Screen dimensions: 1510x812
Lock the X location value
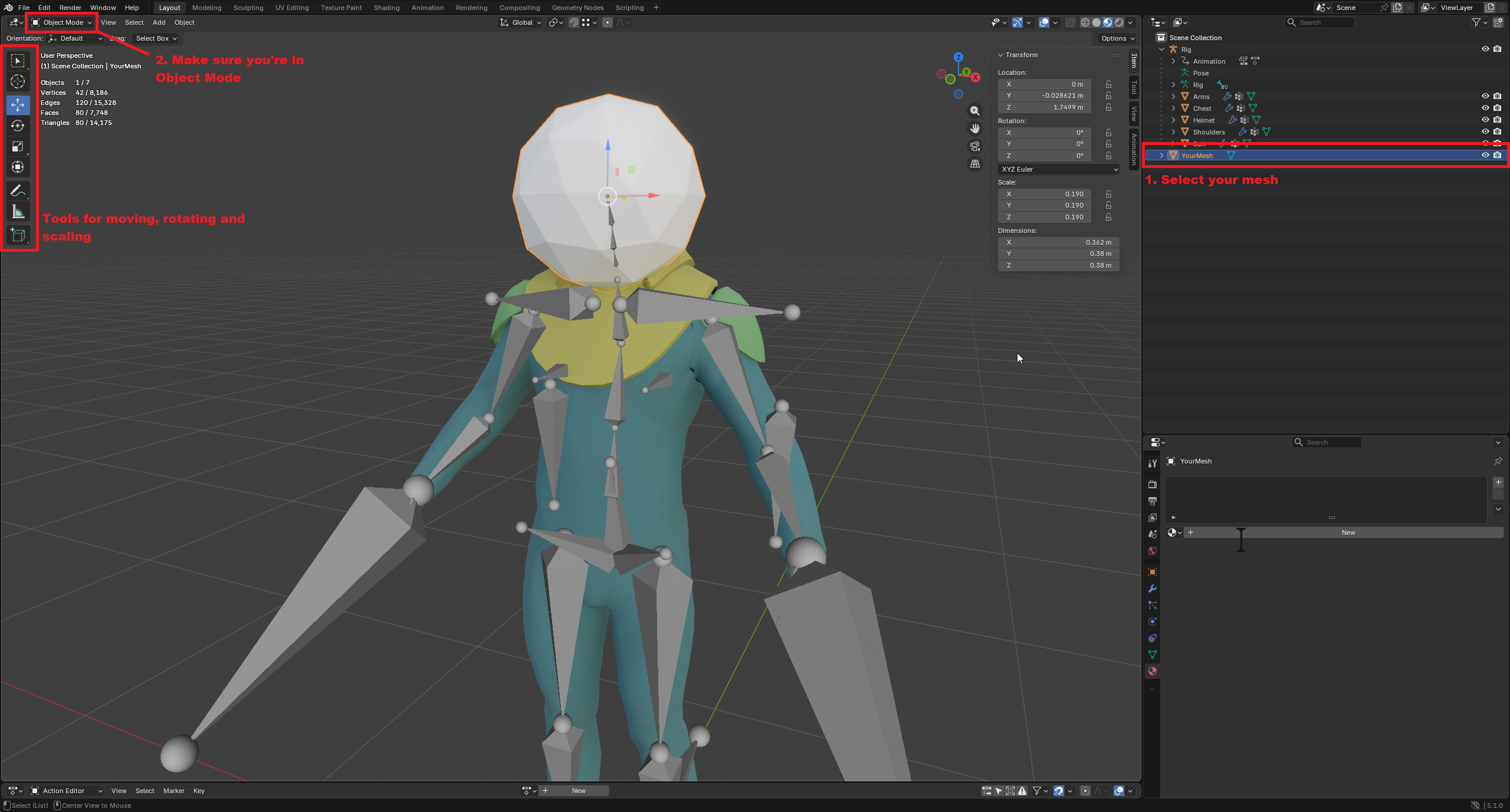pyautogui.click(x=1108, y=84)
